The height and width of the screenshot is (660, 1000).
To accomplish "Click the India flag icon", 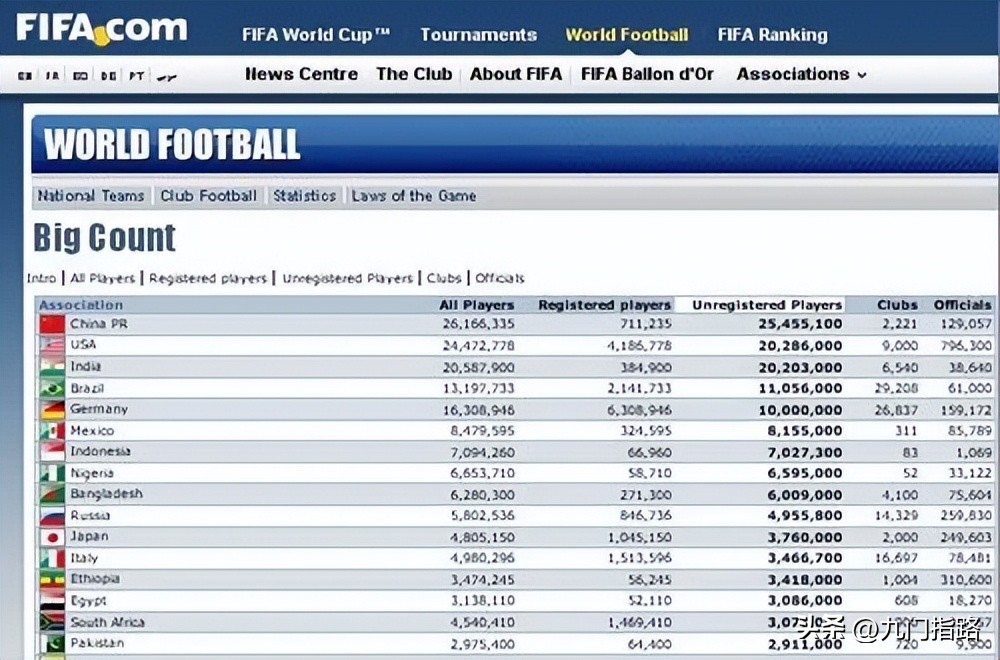I will [52, 367].
